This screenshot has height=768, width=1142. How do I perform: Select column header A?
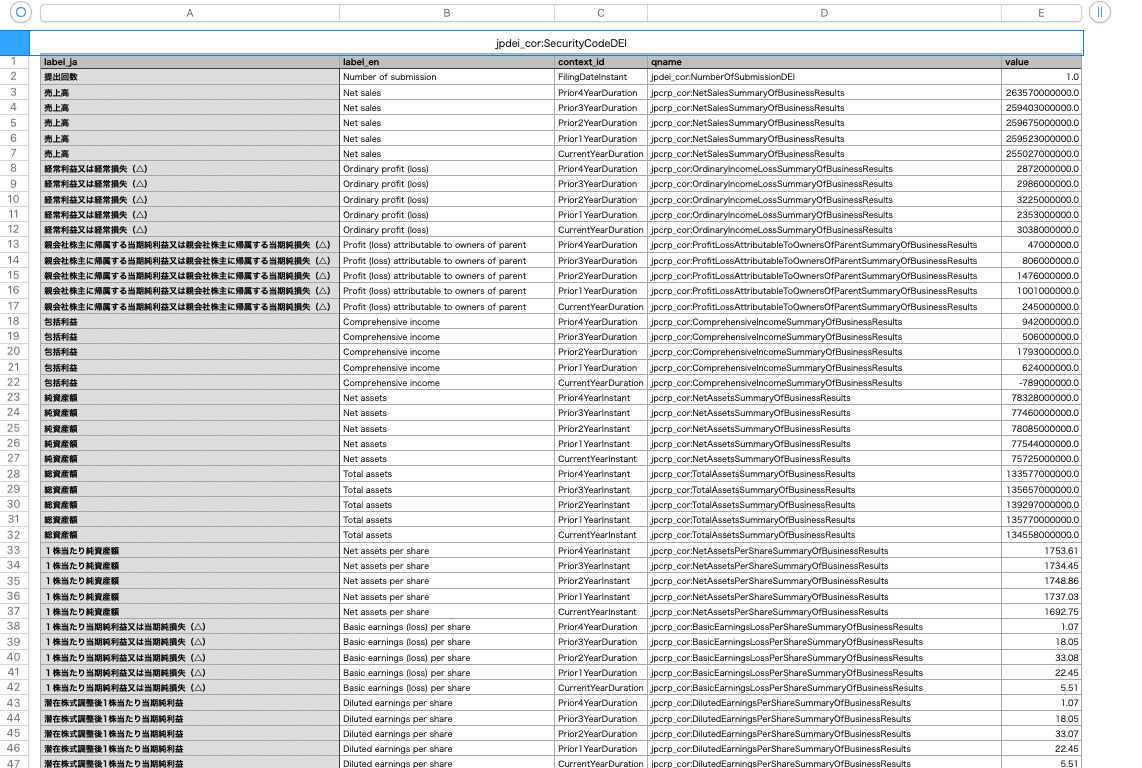point(189,13)
